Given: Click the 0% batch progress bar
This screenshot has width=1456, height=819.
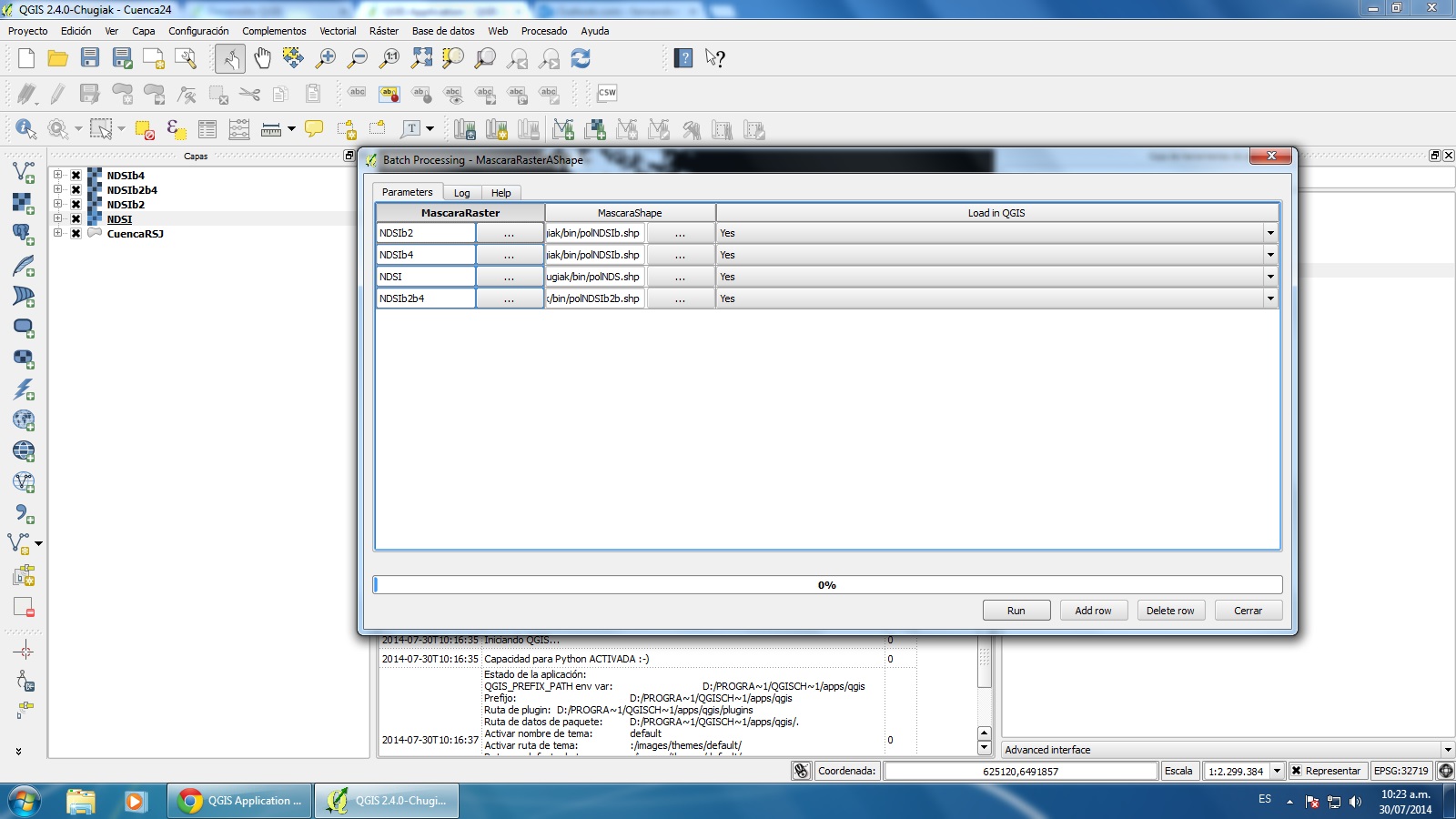Looking at the screenshot, I should point(827,585).
